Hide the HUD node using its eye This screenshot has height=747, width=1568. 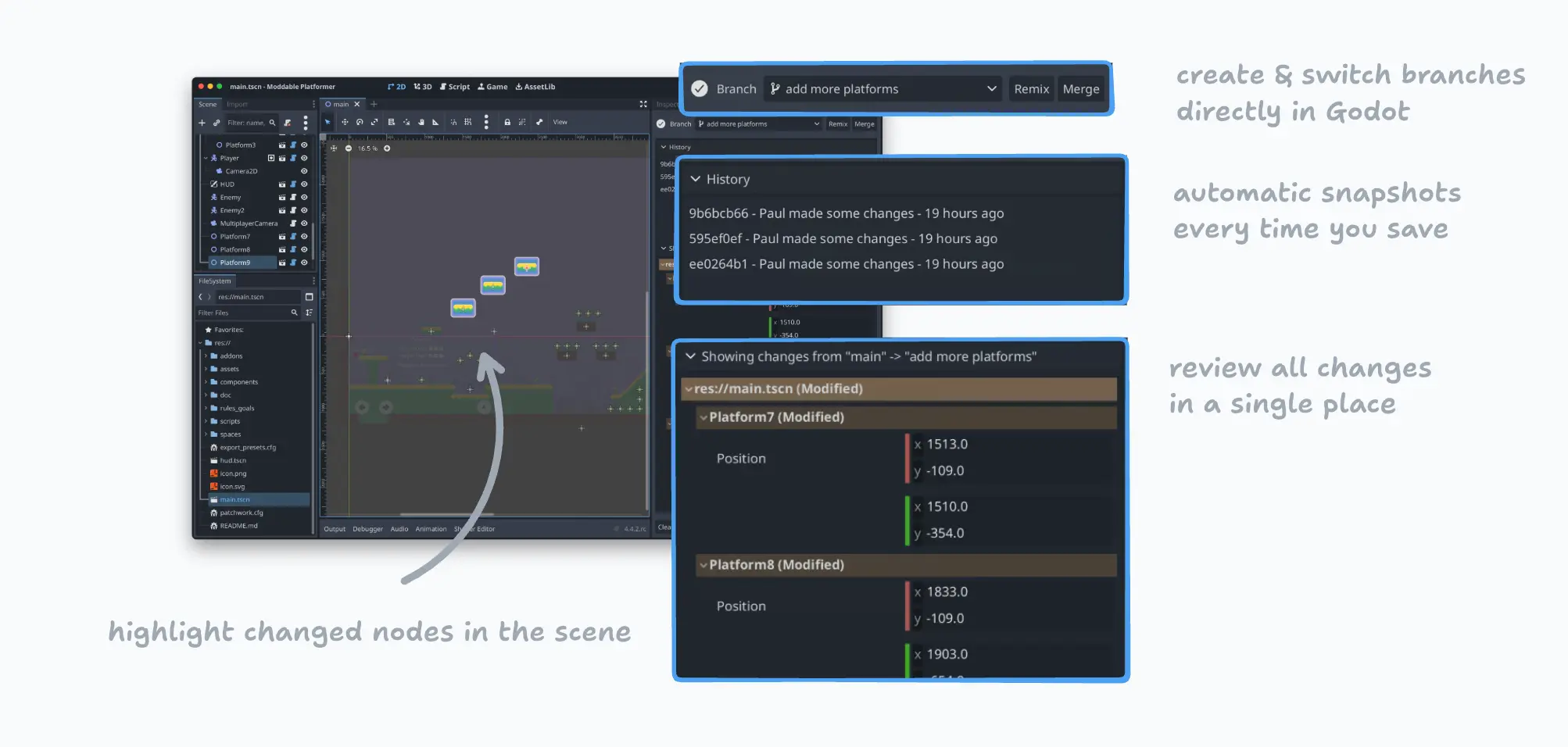pyautogui.click(x=304, y=184)
